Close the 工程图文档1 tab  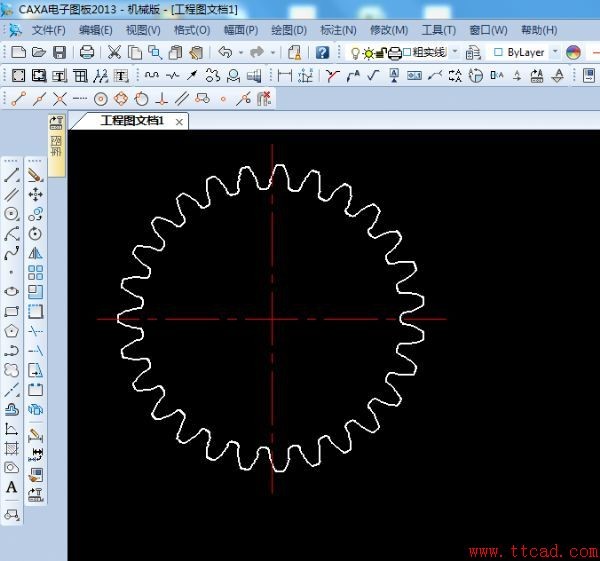(179, 122)
